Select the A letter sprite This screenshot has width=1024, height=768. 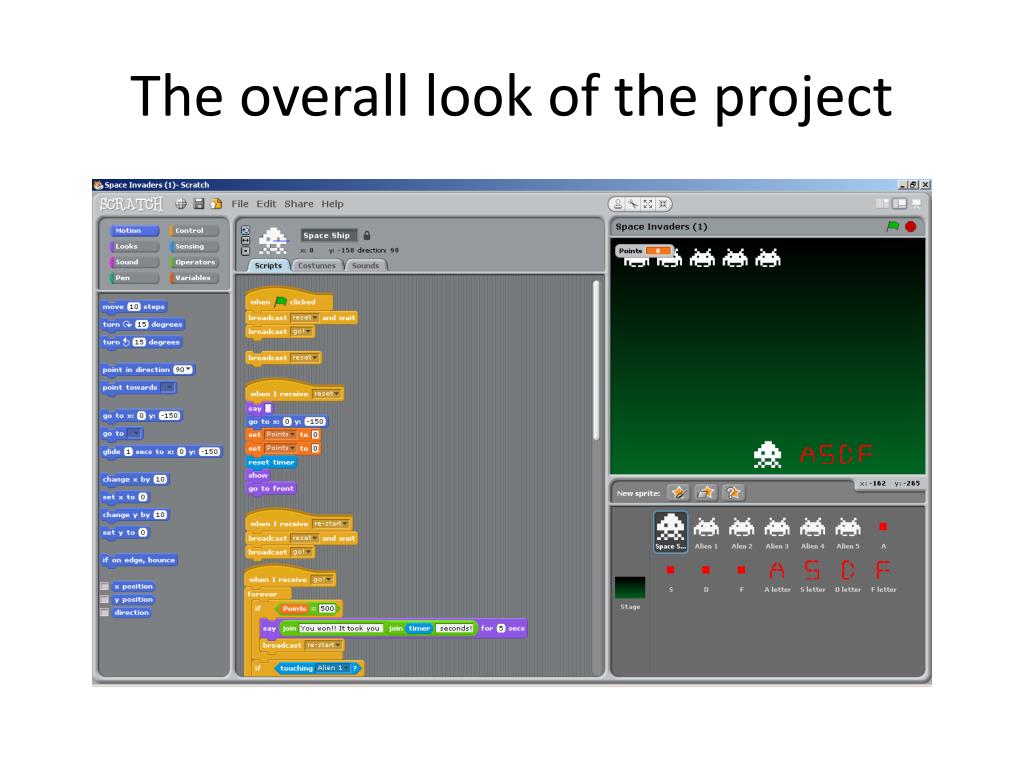point(776,575)
